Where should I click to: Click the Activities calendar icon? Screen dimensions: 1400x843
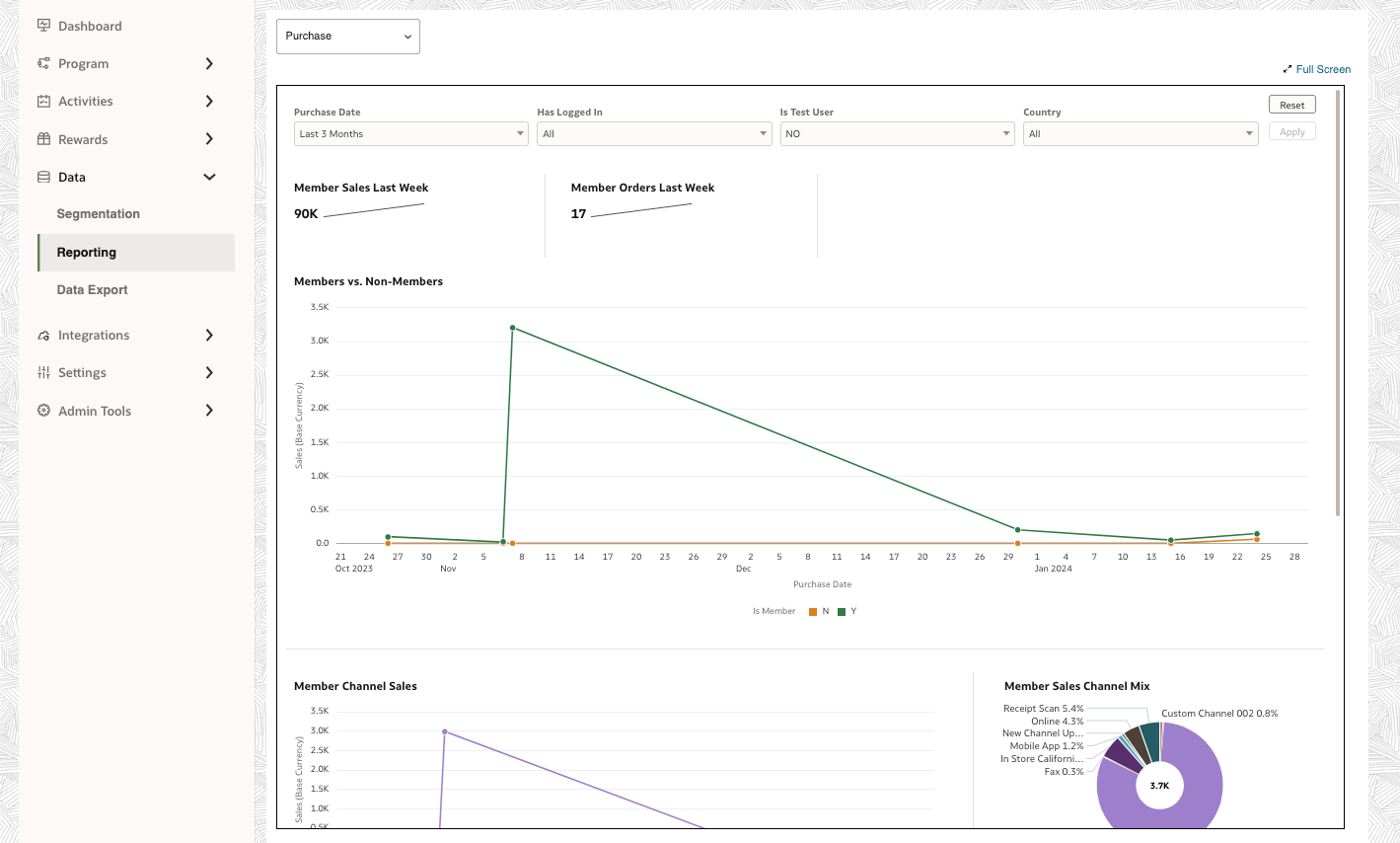(x=43, y=101)
